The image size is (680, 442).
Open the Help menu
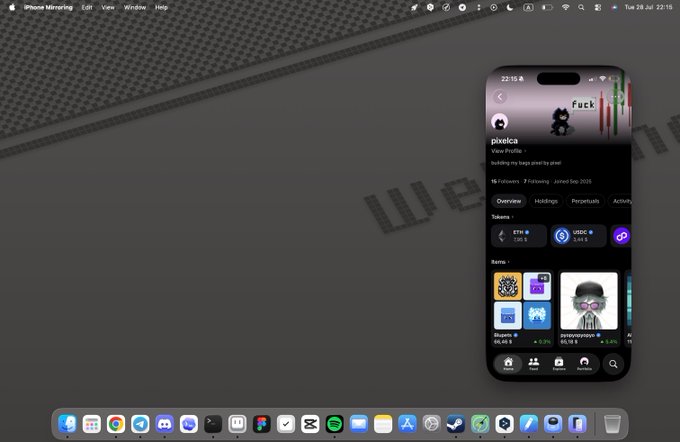161,7
